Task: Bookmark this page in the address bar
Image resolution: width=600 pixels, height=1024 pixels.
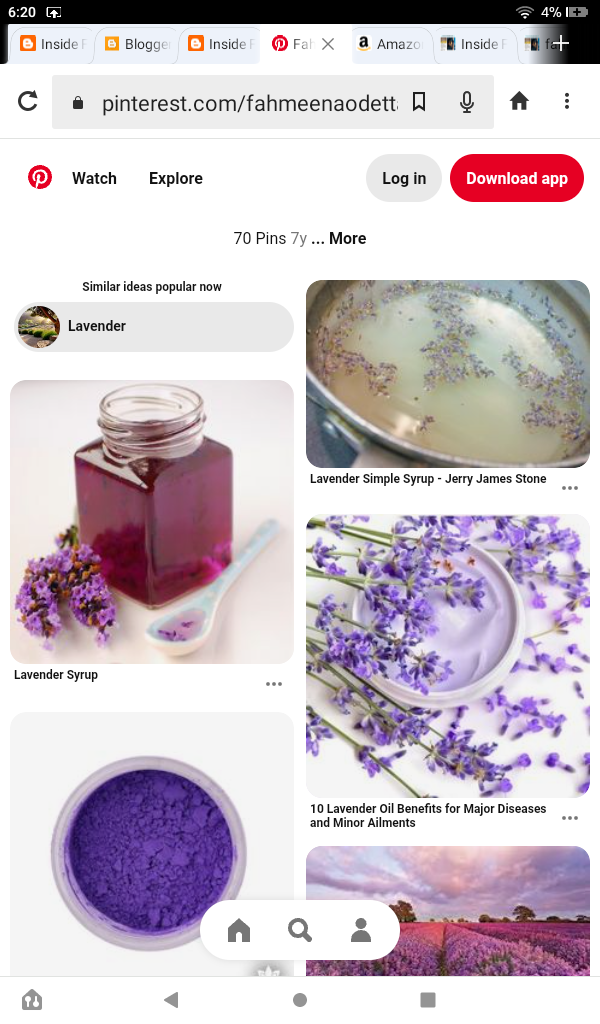Action: (419, 101)
